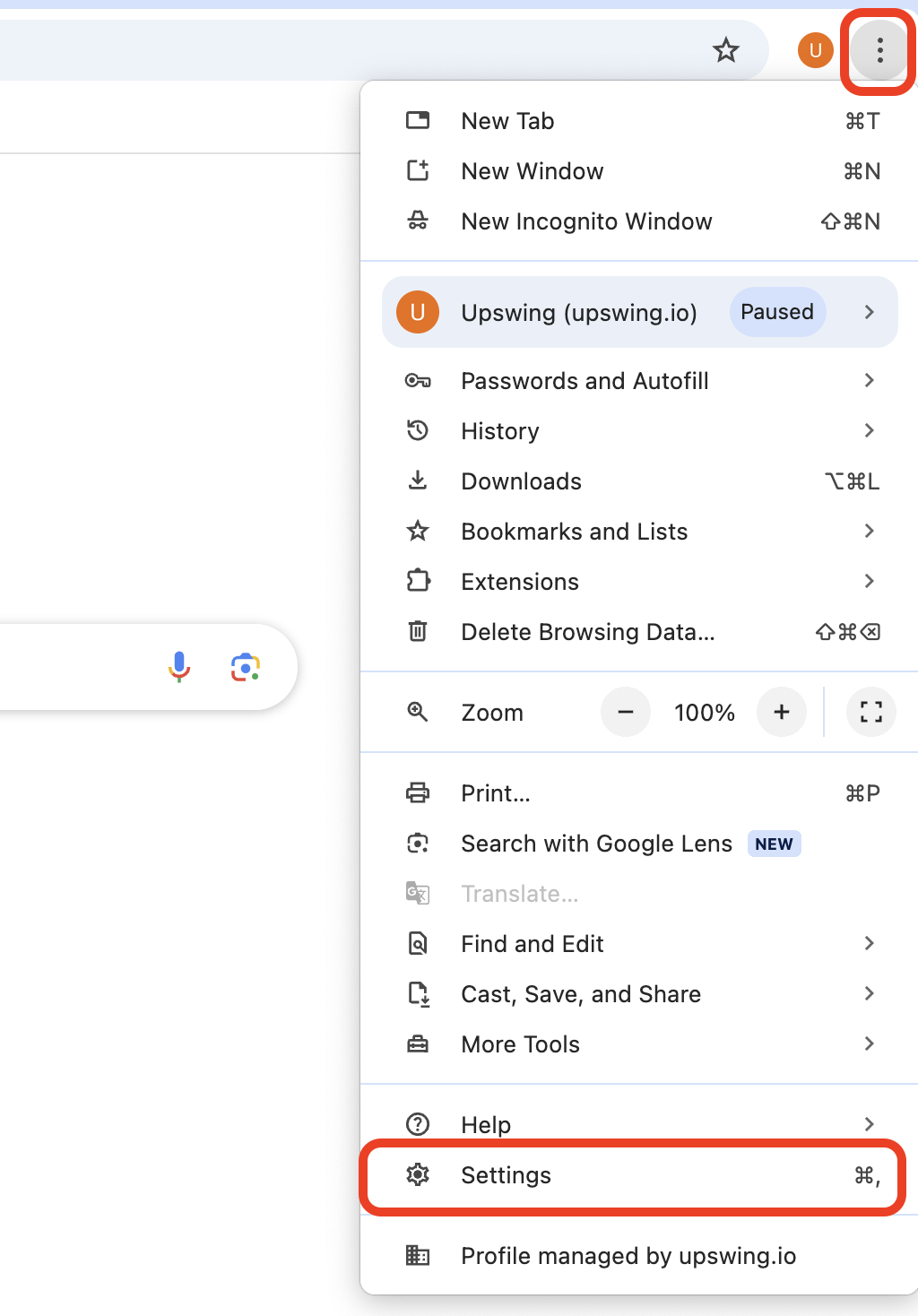This screenshot has height=1316, width=918.
Task: Choose Delete Browsing Data entry
Action: 639,631
